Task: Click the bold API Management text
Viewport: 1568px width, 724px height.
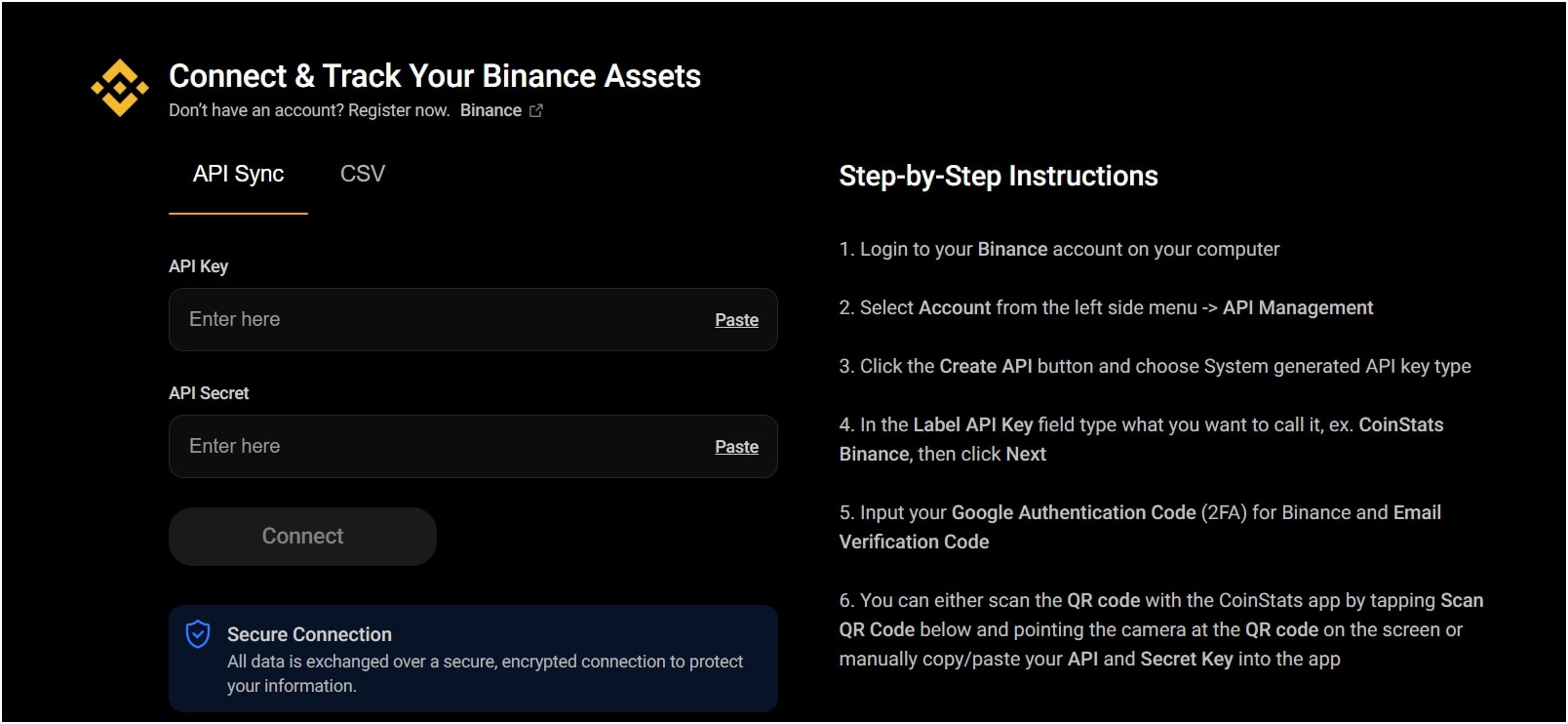Action: (1298, 308)
